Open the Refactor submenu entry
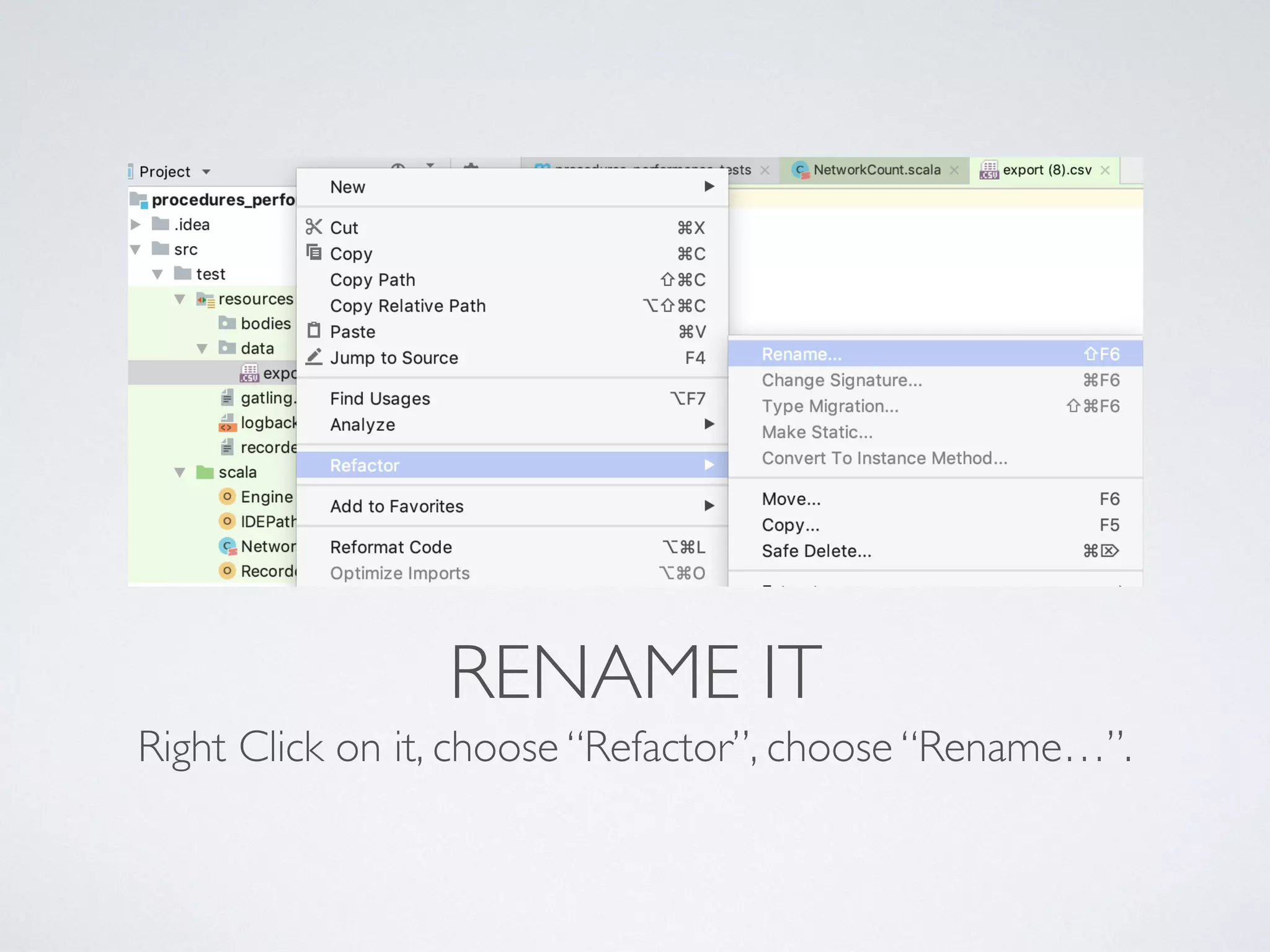1270x952 pixels. (365, 465)
